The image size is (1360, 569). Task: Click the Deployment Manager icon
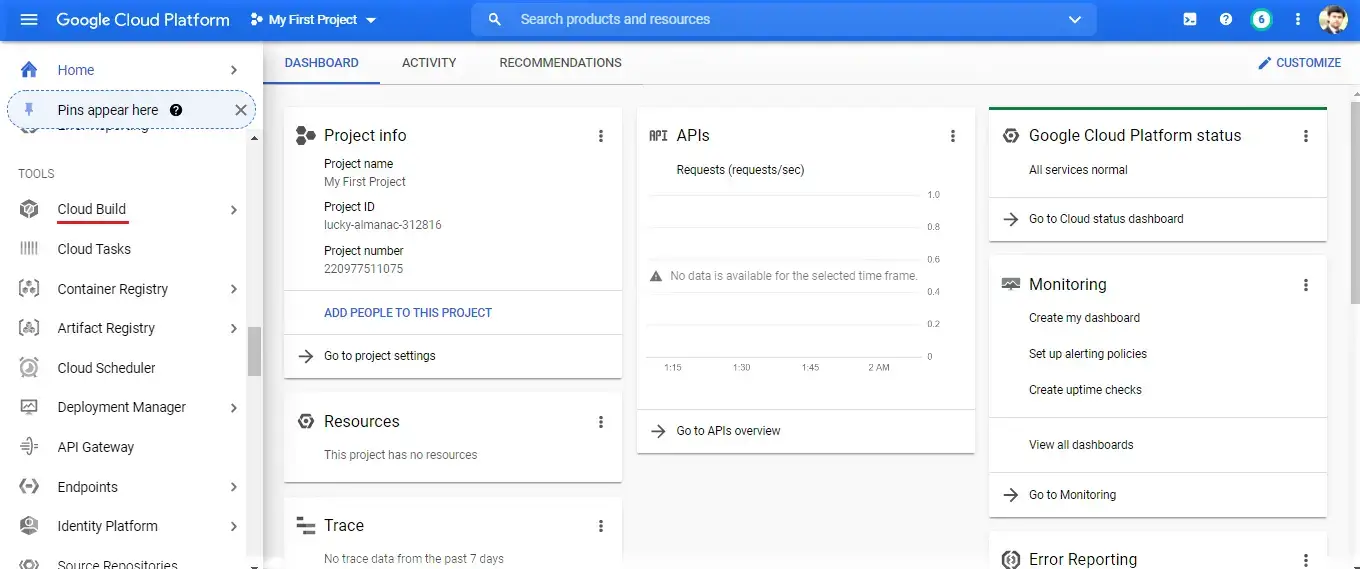click(x=29, y=407)
